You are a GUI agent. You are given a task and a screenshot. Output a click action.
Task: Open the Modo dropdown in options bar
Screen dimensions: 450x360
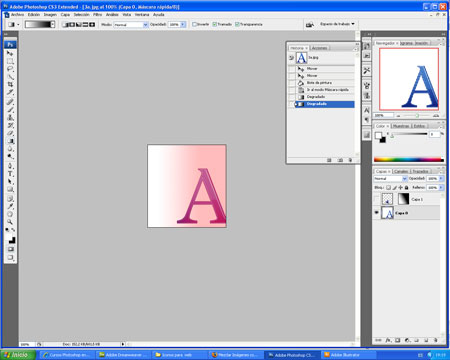[145, 25]
